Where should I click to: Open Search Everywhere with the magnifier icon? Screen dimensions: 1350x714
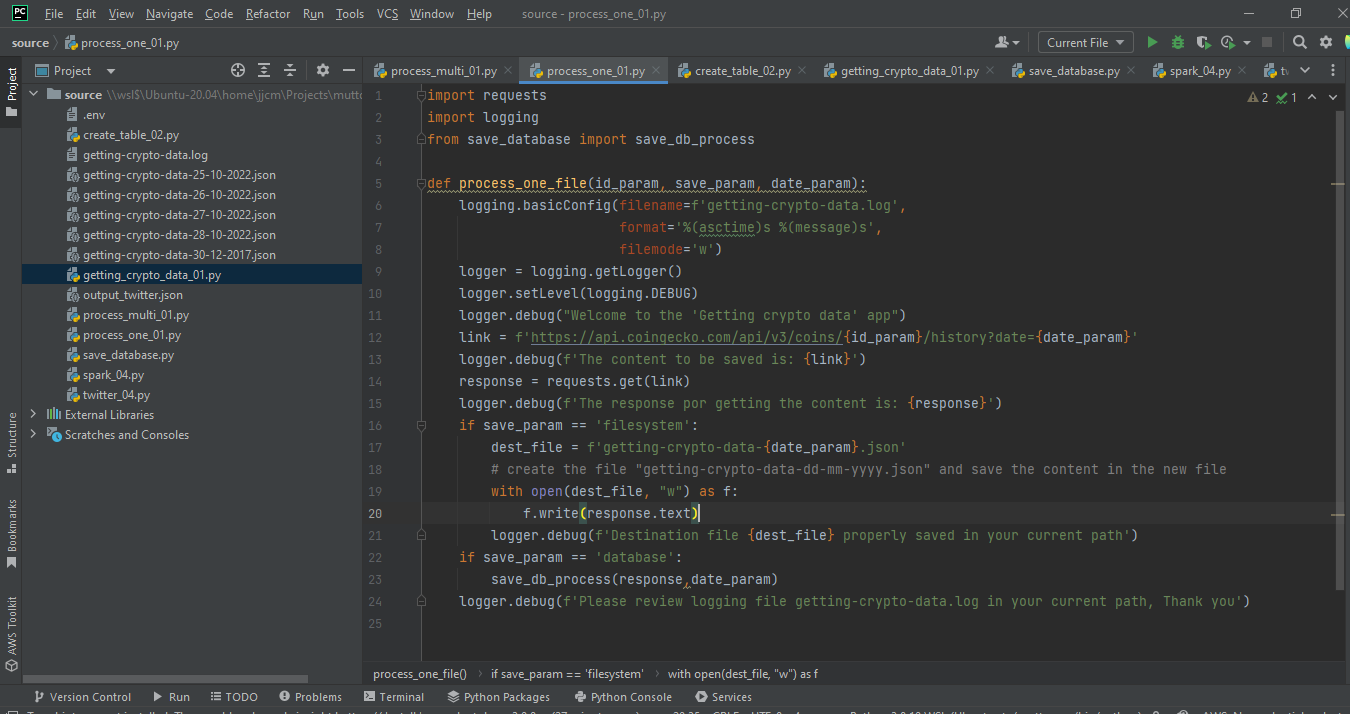coord(1299,42)
